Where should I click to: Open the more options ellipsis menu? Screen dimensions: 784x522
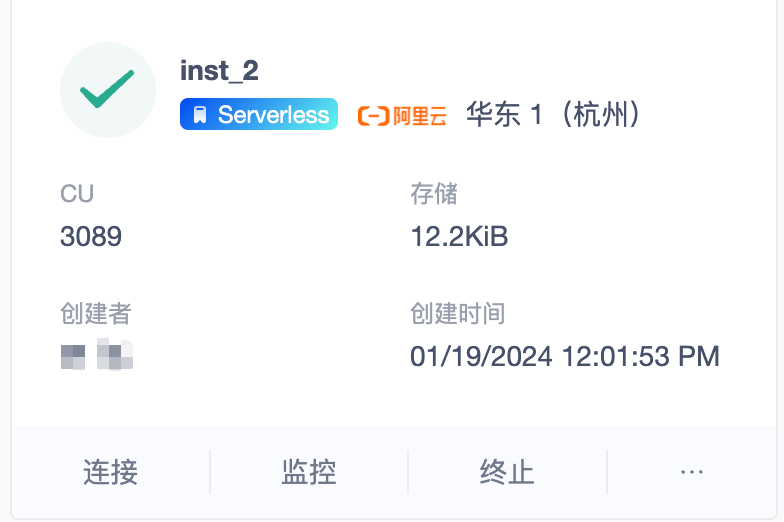pos(692,471)
